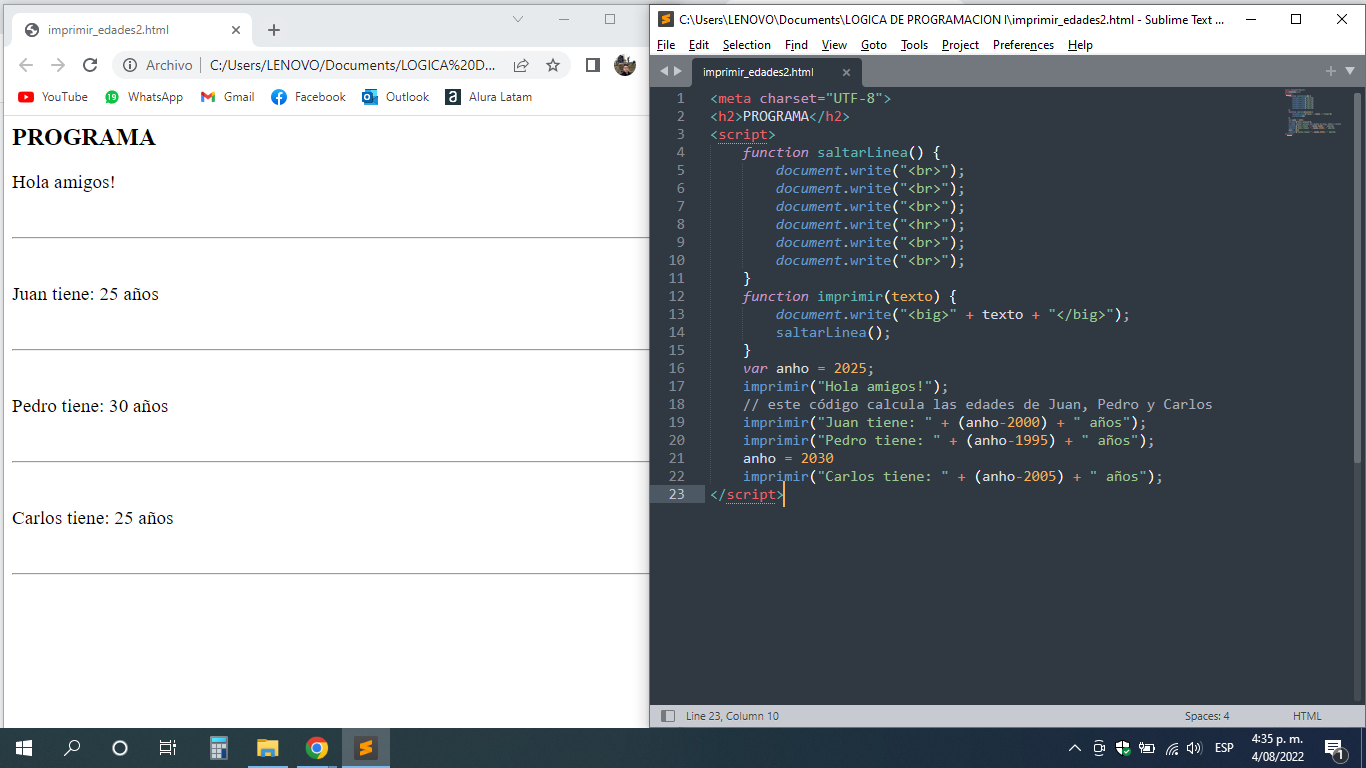Toggle the sidebar icon in Sublime status bar
This screenshot has height=768, width=1366.
pos(668,716)
